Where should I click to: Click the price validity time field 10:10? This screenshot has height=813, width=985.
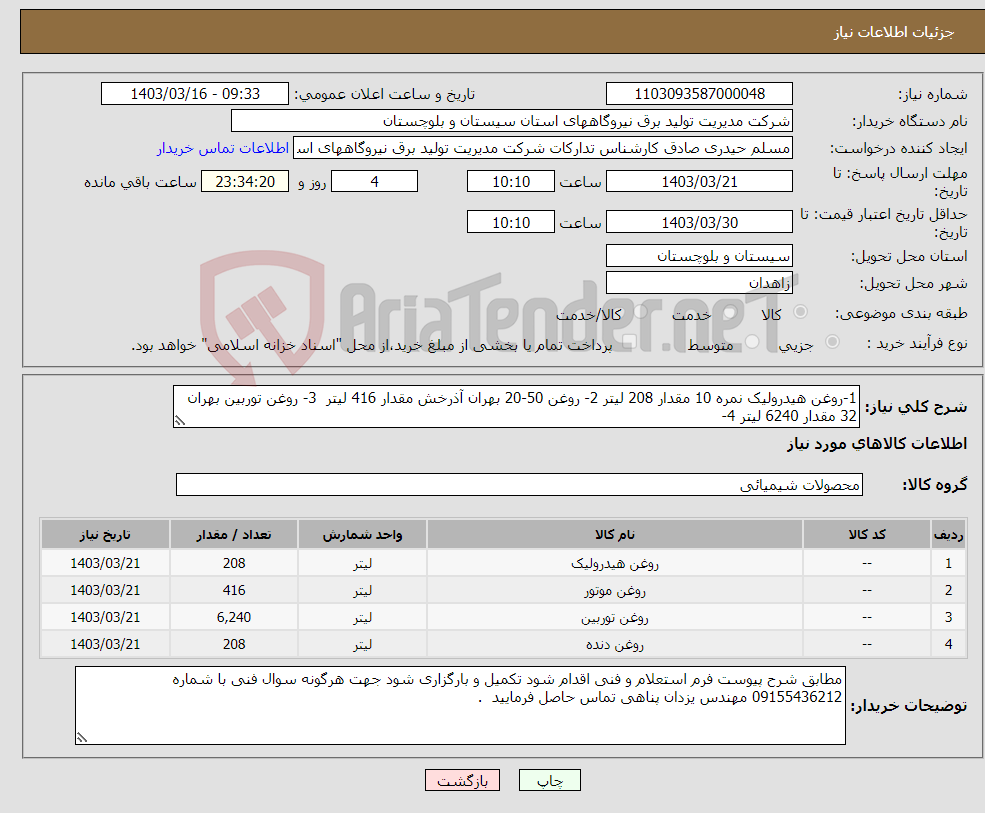point(511,222)
